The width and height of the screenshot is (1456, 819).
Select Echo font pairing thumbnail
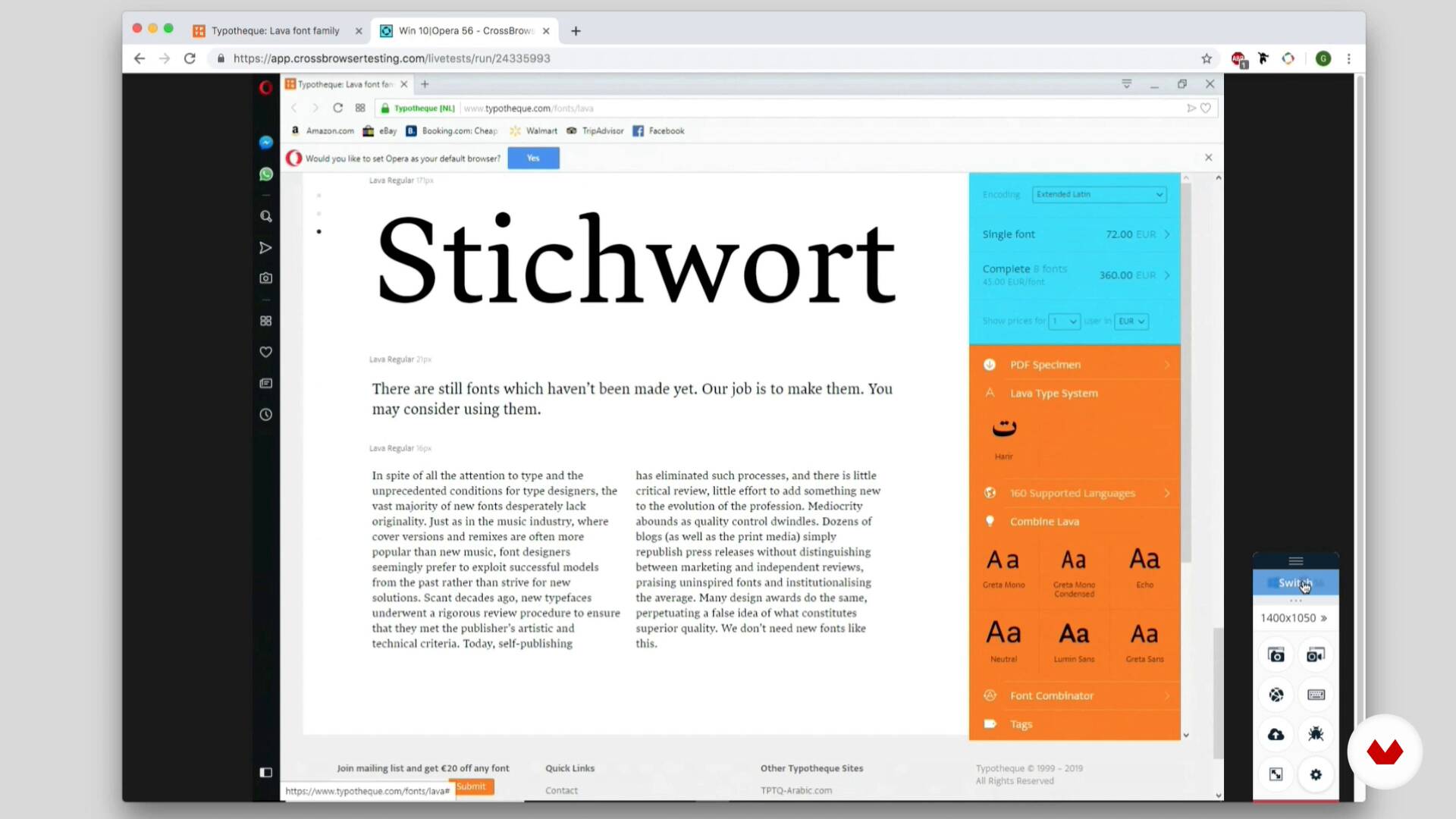[1144, 567]
